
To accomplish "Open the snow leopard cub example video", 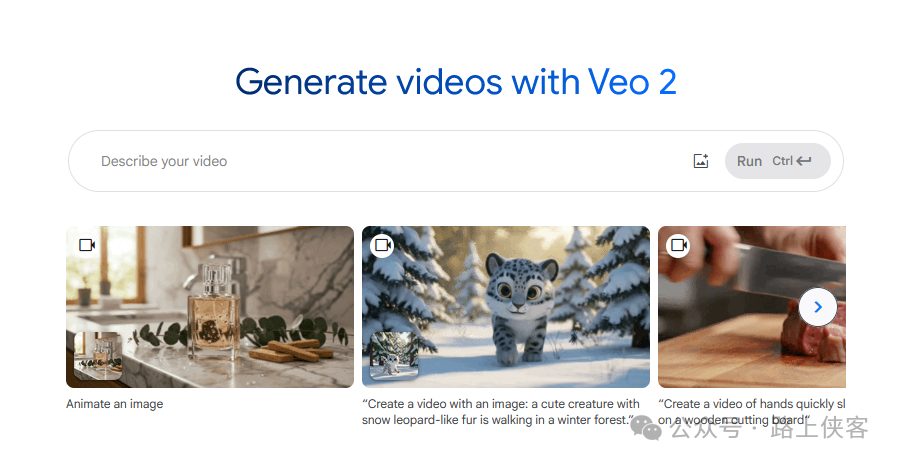I will 506,307.
